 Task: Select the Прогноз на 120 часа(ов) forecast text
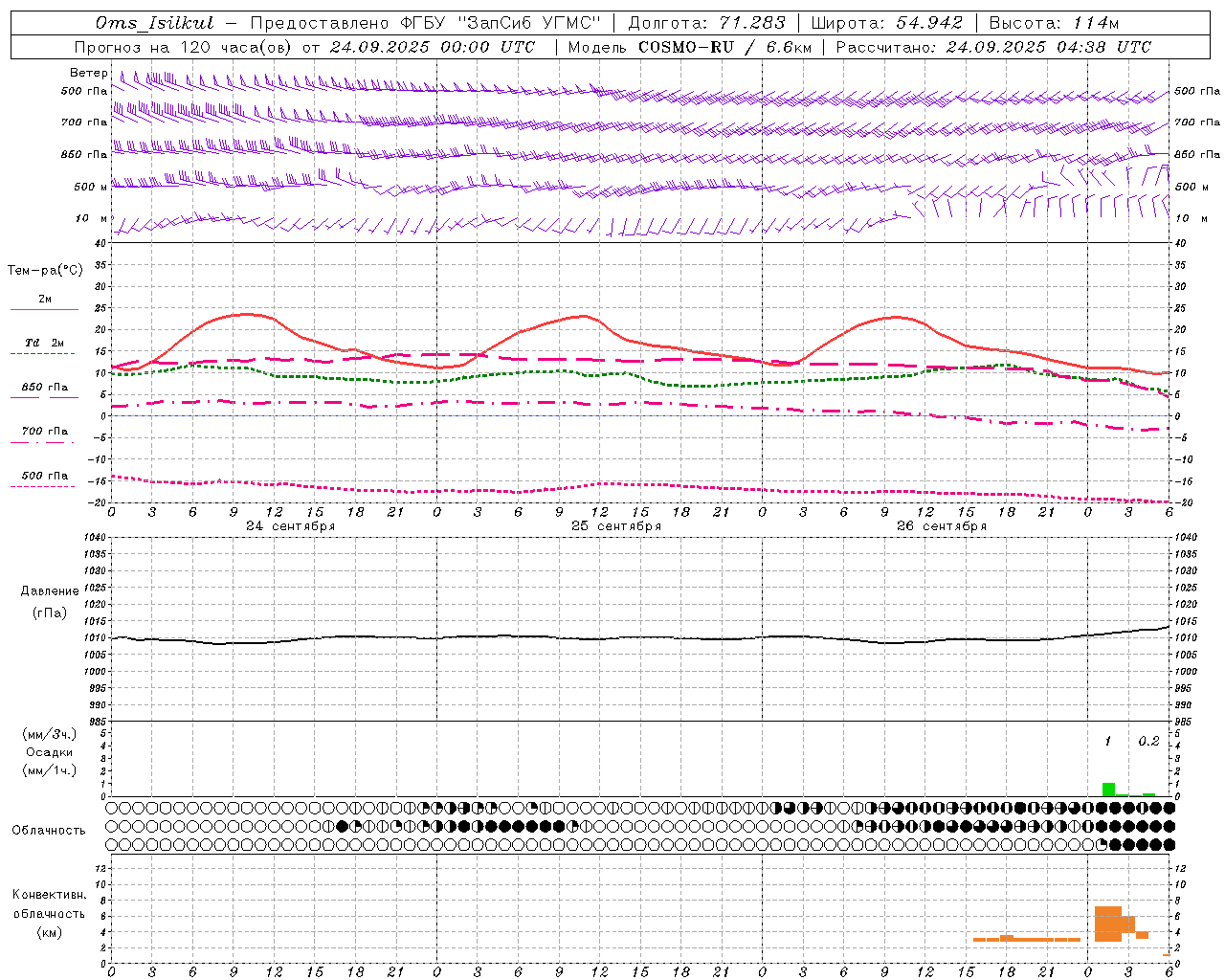click(x=184, y=47)
